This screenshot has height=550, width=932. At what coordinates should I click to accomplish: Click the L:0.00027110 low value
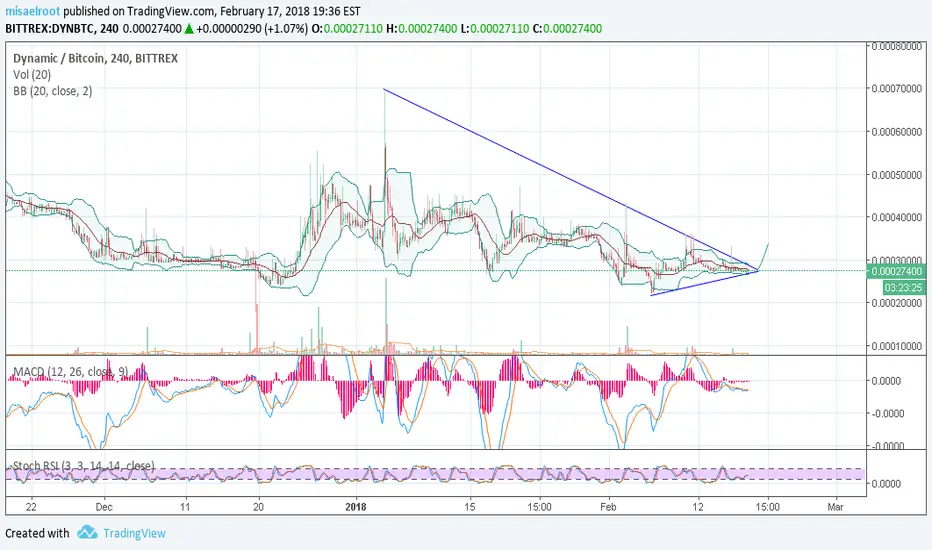(x=495, y=29)
